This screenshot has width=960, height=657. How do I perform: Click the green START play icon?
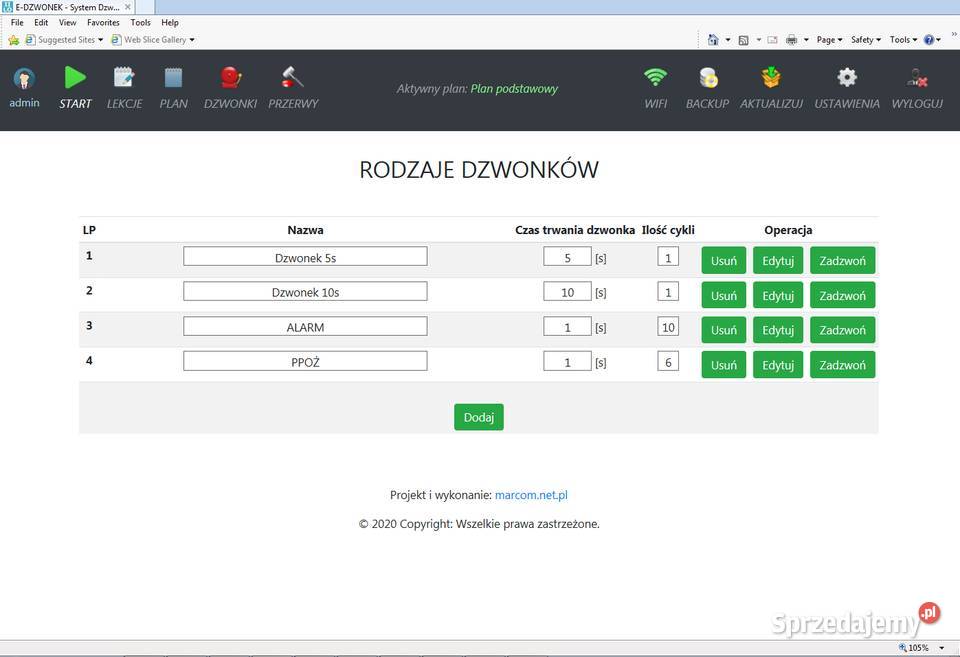pyautogui.click(x=75, y=78)
